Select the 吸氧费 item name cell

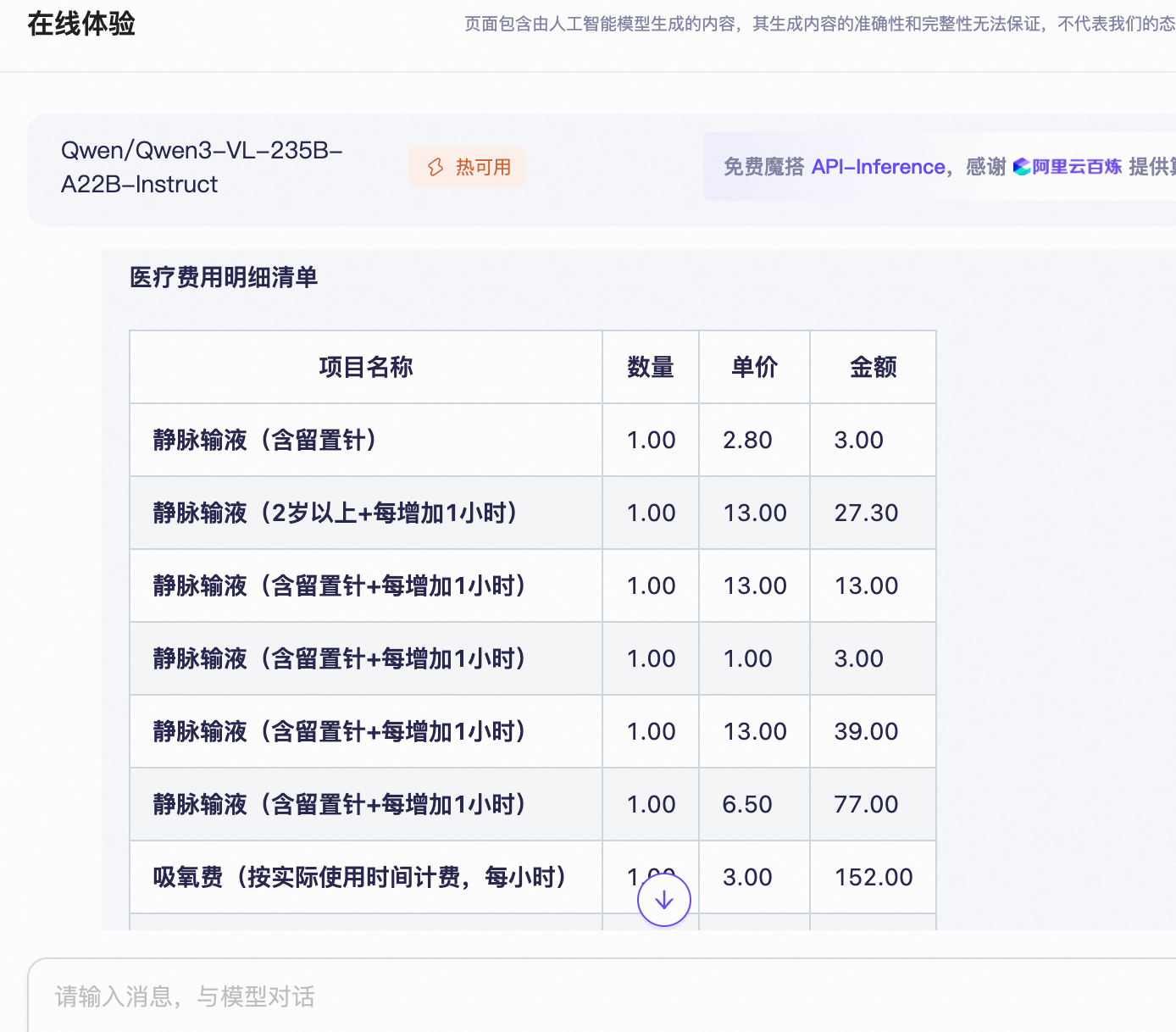(359, 877)
